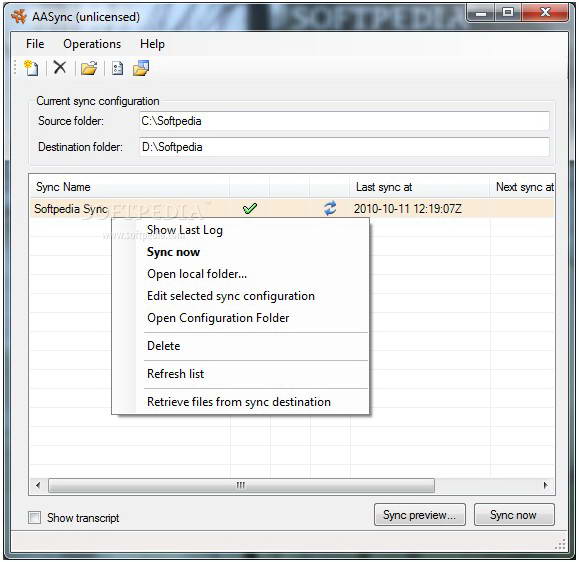Click the new sync configuration toolbar icon
The width and height of the screenshot is (579, 562).
(31, 68)
